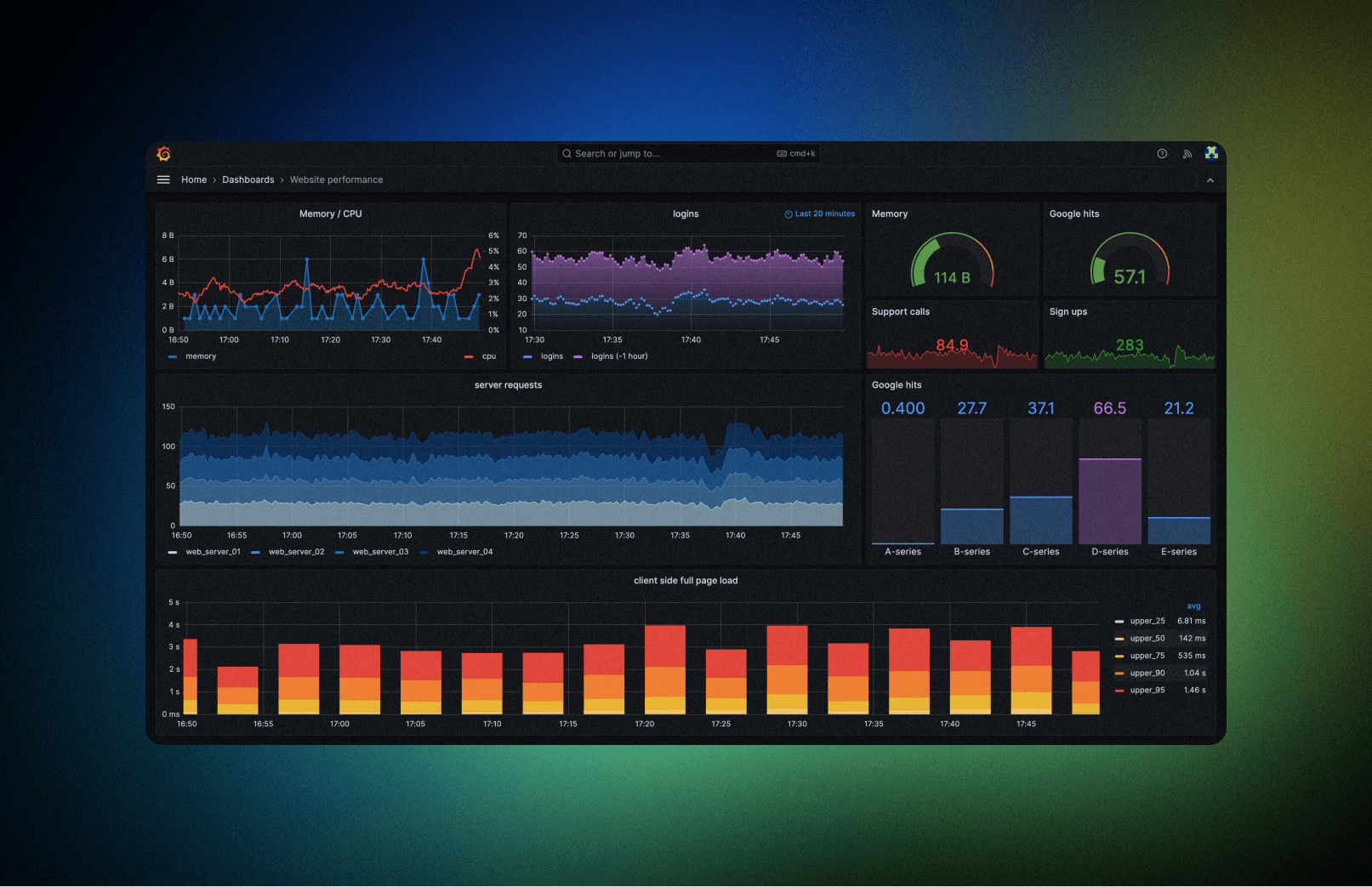This screenshot has height=887, width=1372.
Task: Open the hamburger navigation menu
Action: coord(163,179)
